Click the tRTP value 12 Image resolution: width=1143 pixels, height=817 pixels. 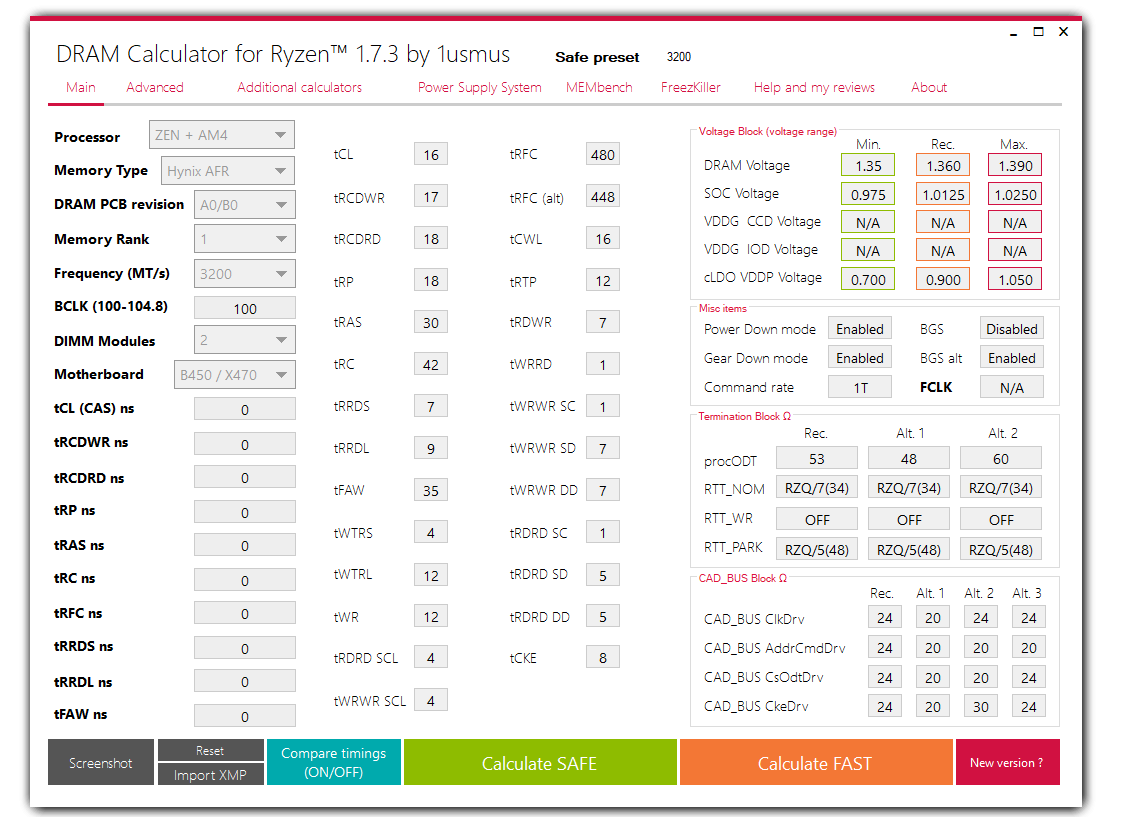click(x=603, y=281)
